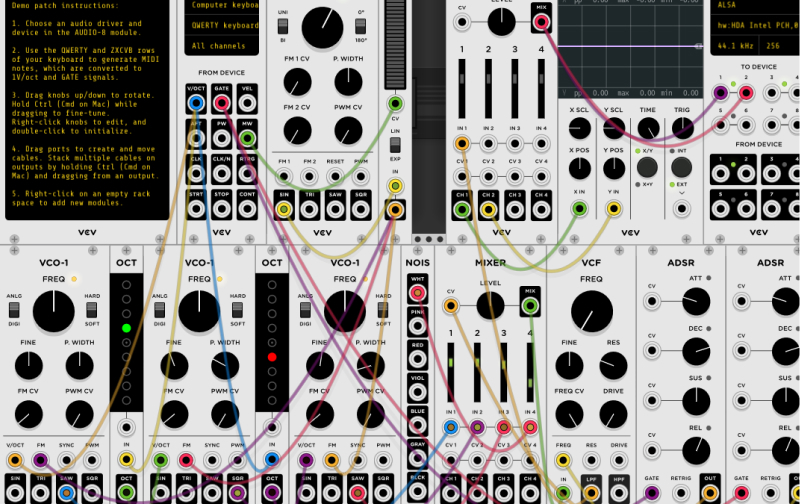
Task: Click the ATT knob on the first ADSR
Action: 696,301
